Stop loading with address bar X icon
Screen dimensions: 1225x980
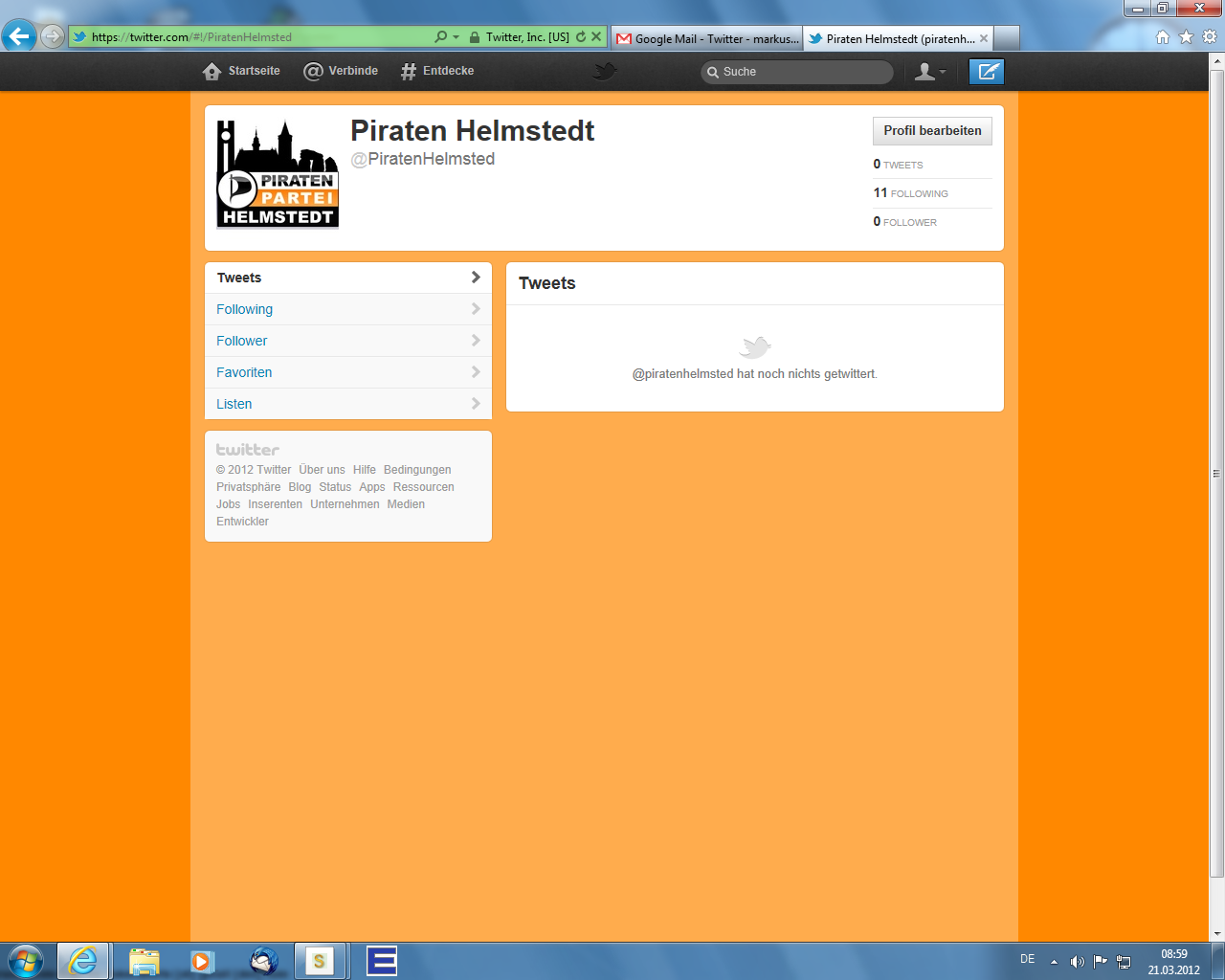596,36
